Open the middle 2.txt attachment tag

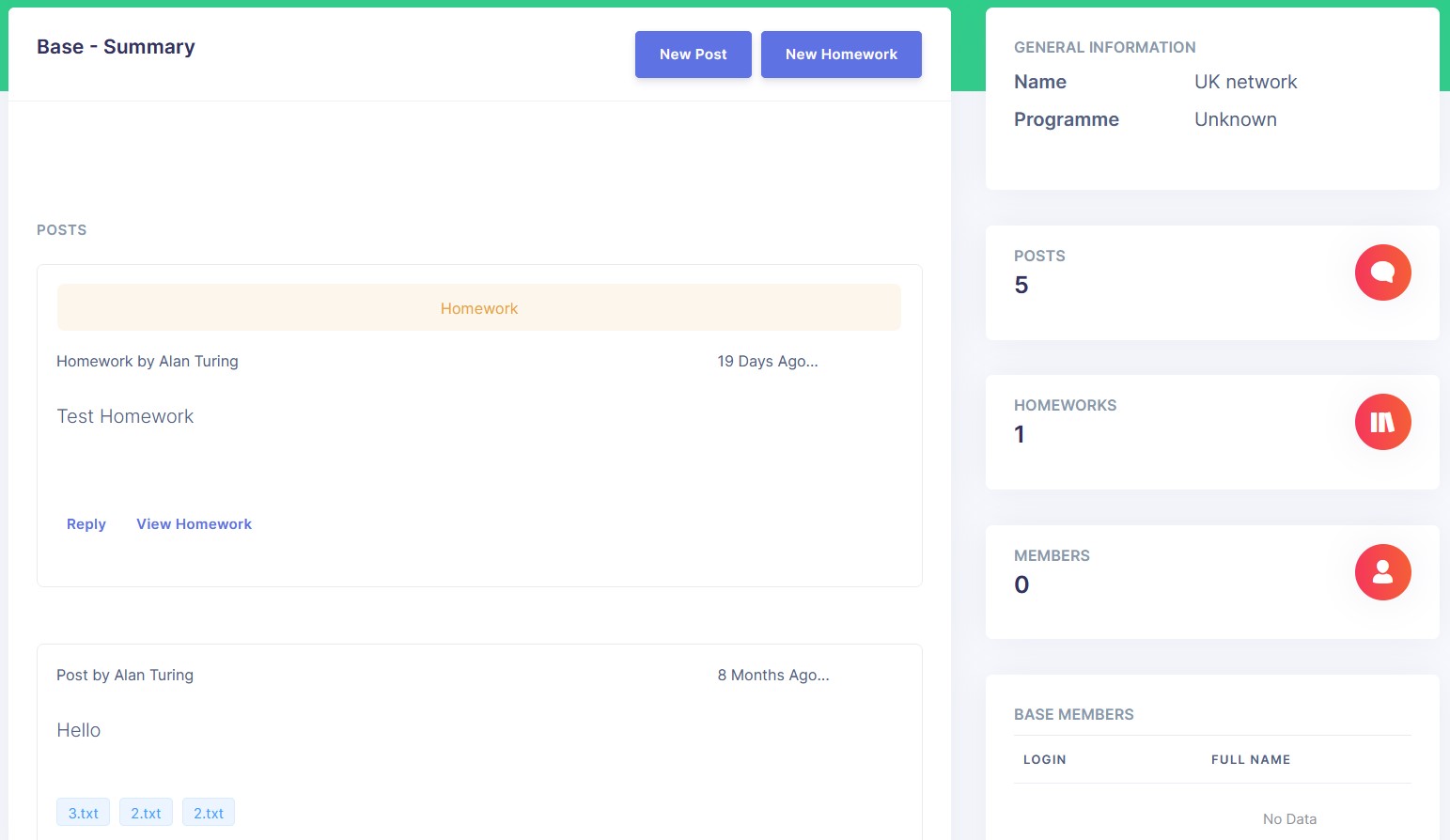[146, 813]
